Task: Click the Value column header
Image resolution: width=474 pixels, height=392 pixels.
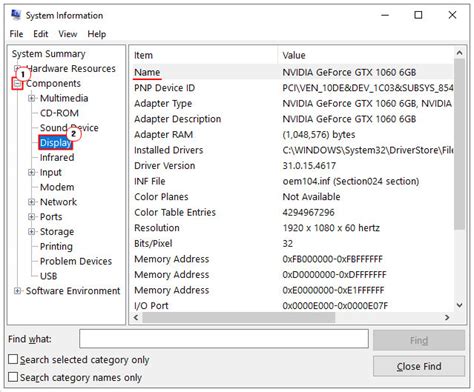Action: point(366,55)
